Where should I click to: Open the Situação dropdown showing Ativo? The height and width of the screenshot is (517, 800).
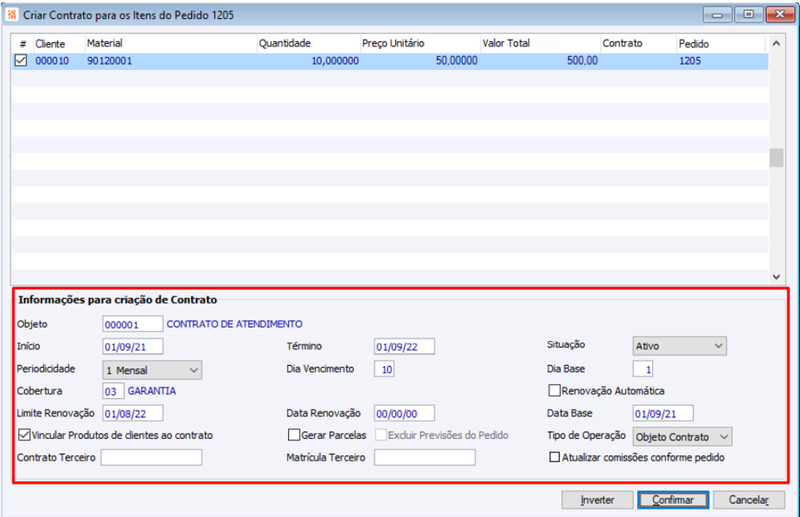coord(680,346)
